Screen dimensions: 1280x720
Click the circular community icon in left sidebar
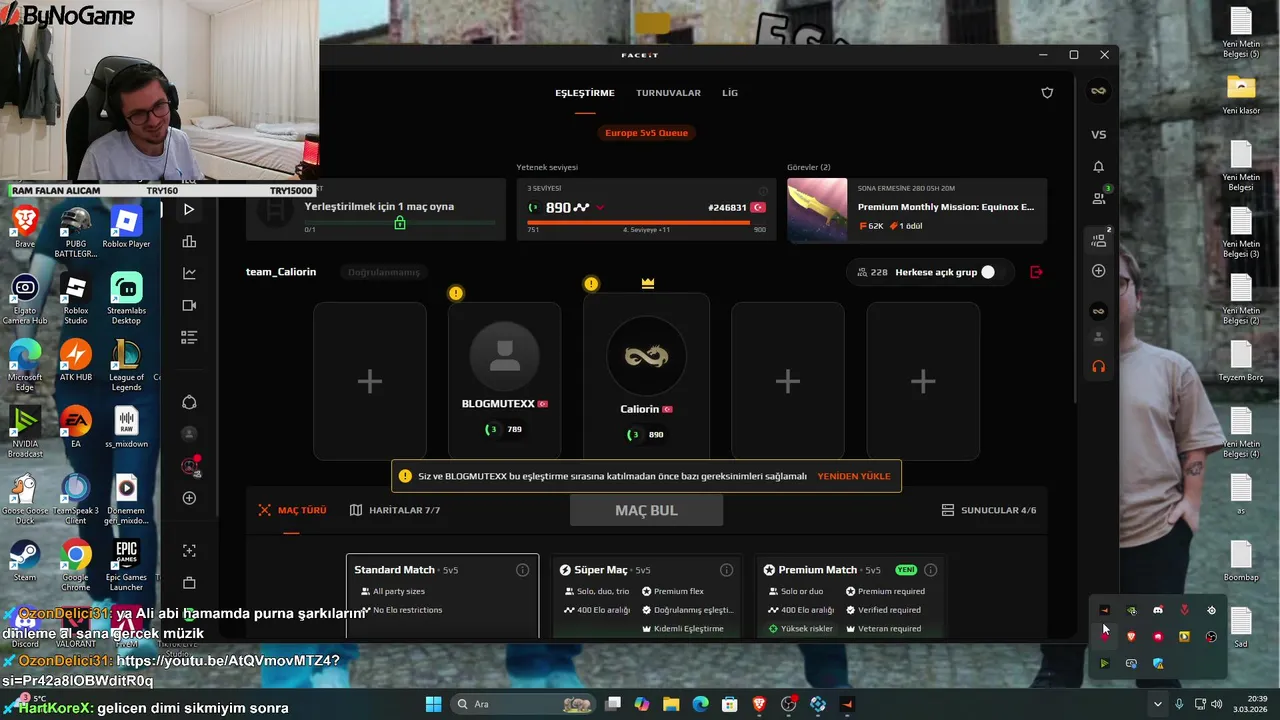tap(189, 402)
